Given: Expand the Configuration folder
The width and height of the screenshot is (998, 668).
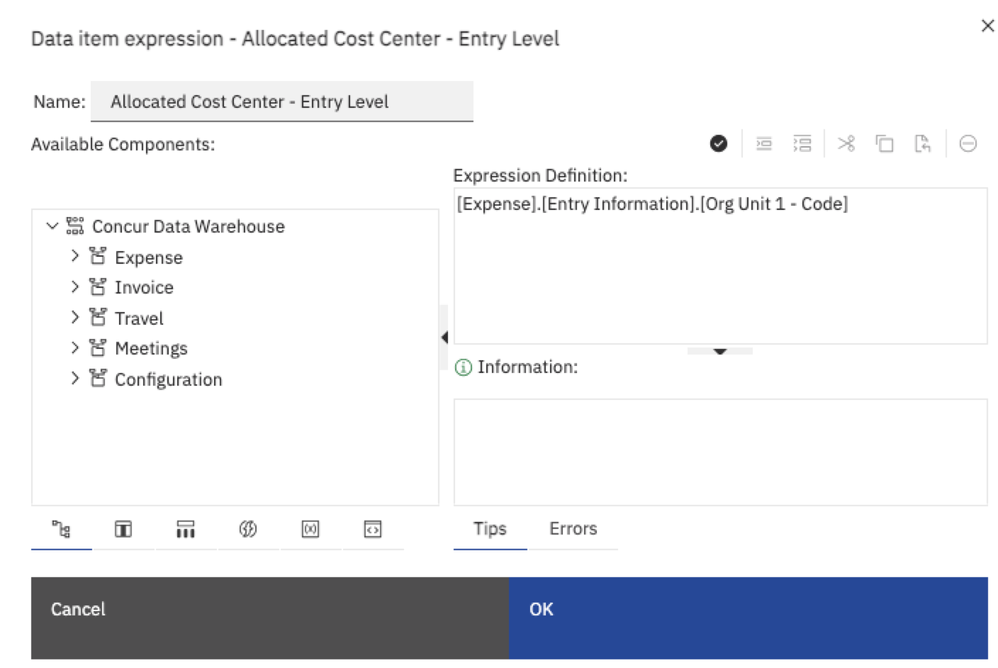Looking at the screenshot, I should 74,379.
